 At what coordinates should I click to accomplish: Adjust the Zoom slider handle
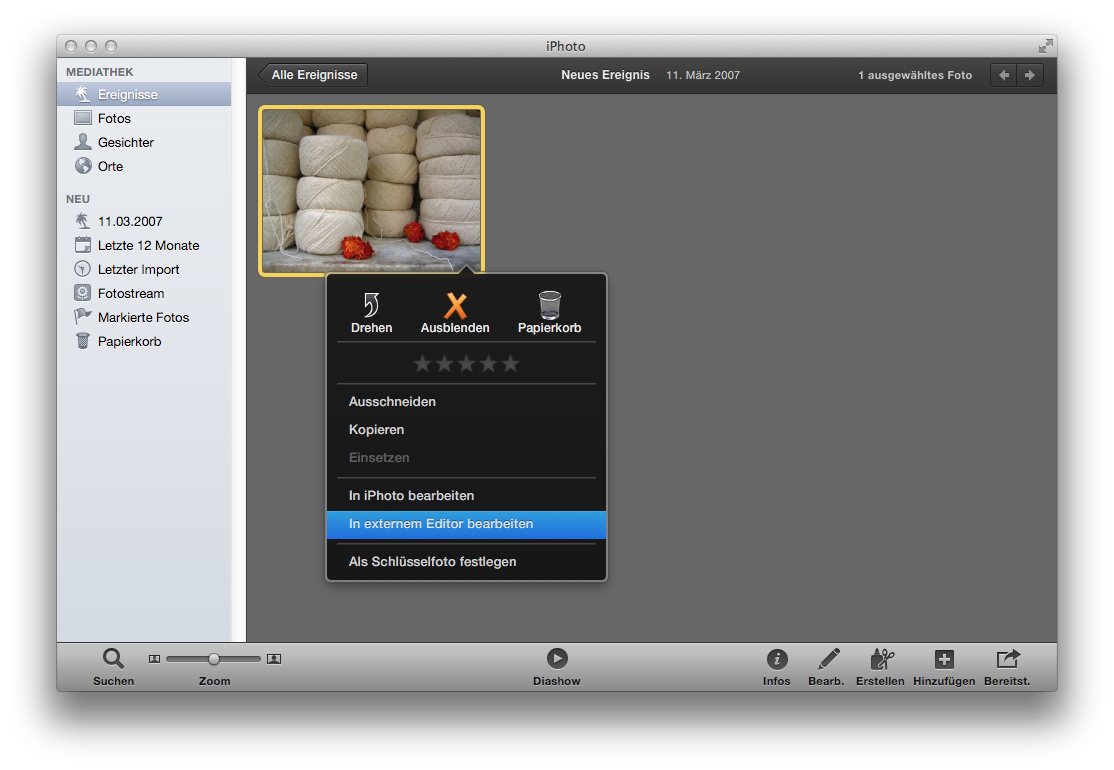213,659
